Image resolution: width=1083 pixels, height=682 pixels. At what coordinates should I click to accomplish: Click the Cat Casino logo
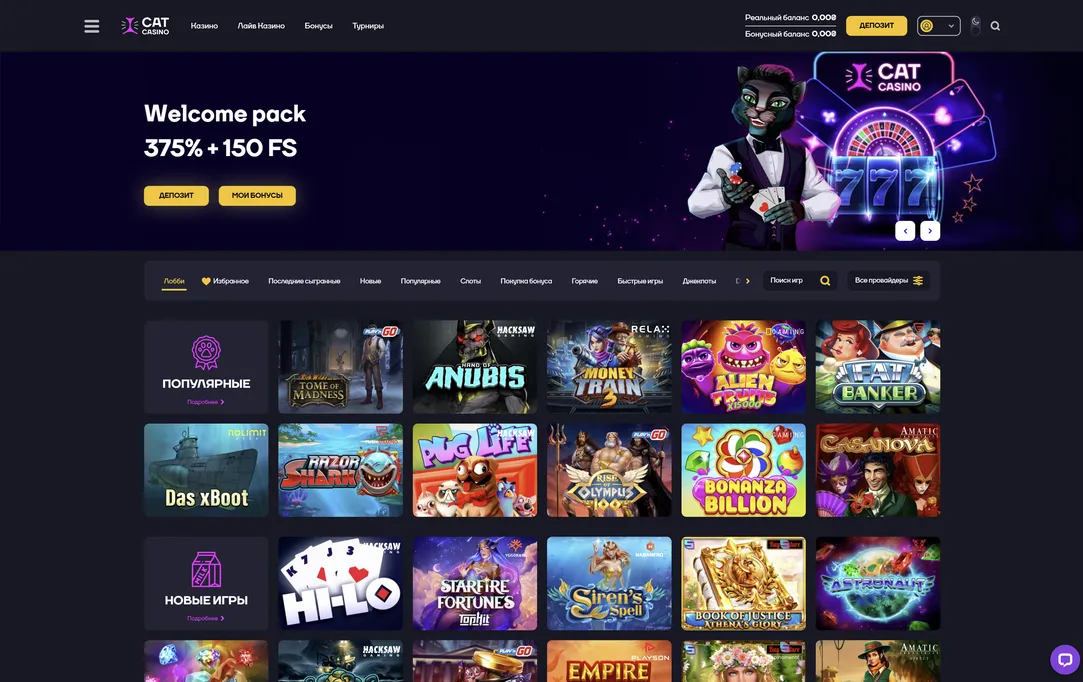pyautogui.click(x=145, y=26)
